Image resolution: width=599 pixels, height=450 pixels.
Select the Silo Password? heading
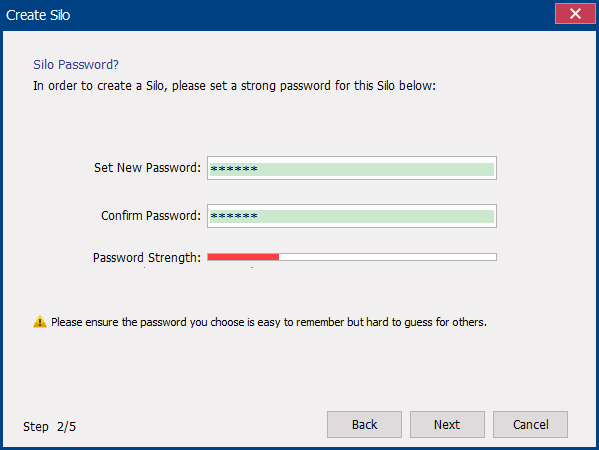[x=76, y=65]
